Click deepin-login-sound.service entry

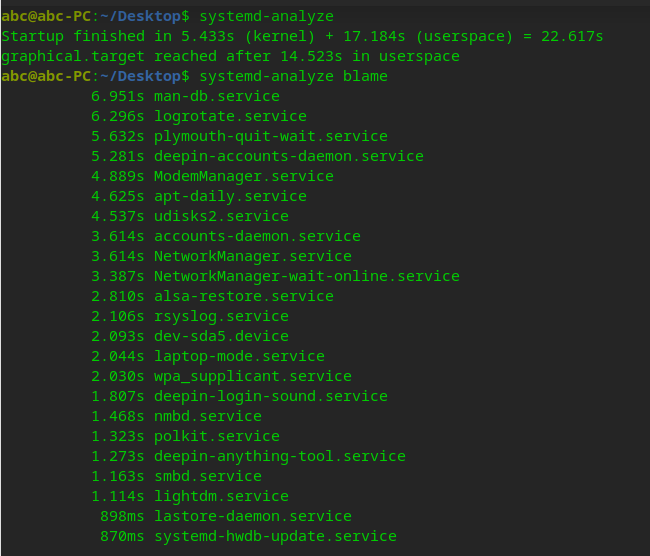tap(270, 396)
